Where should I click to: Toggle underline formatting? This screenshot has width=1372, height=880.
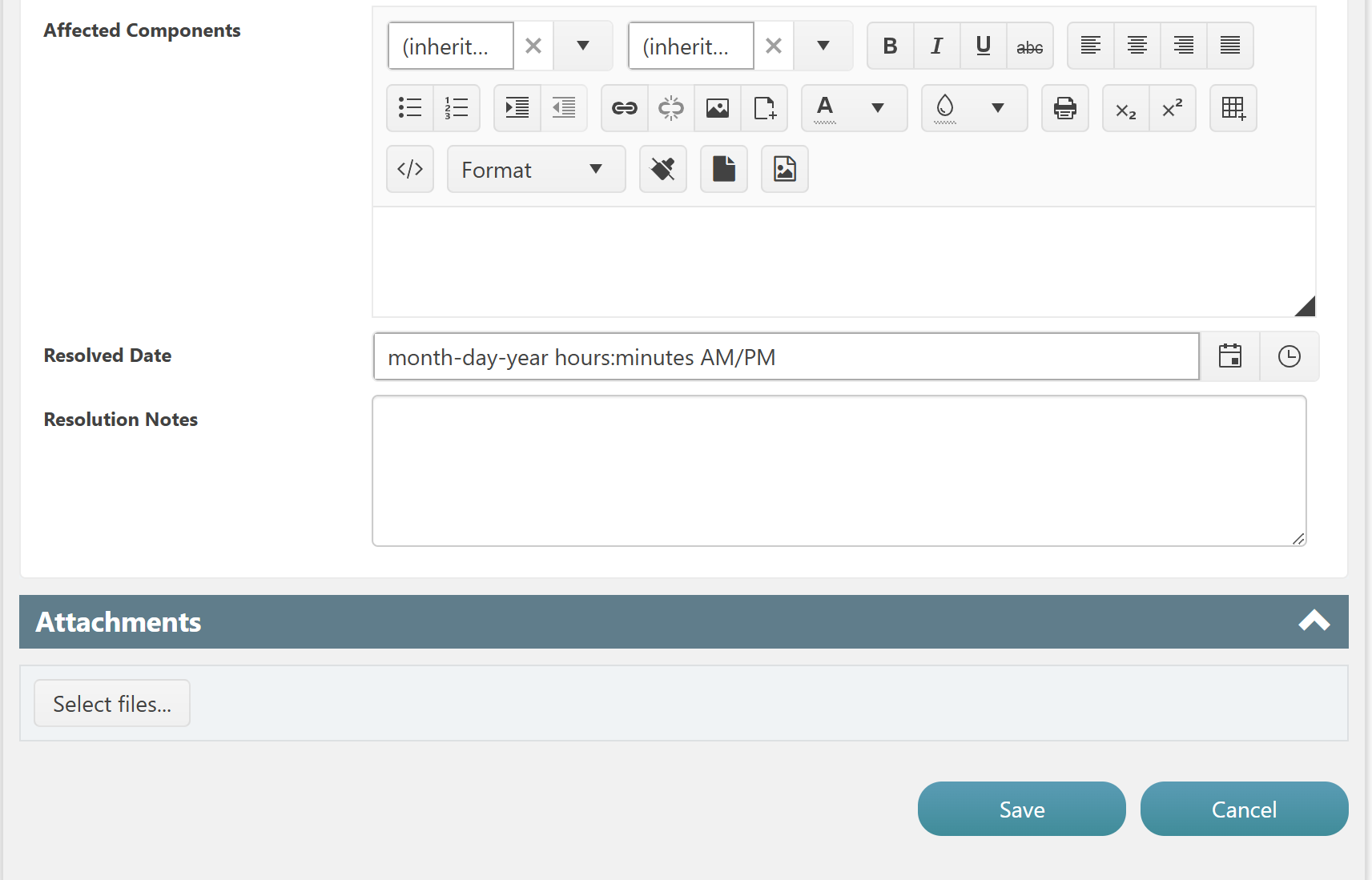(x=983, y=46)
